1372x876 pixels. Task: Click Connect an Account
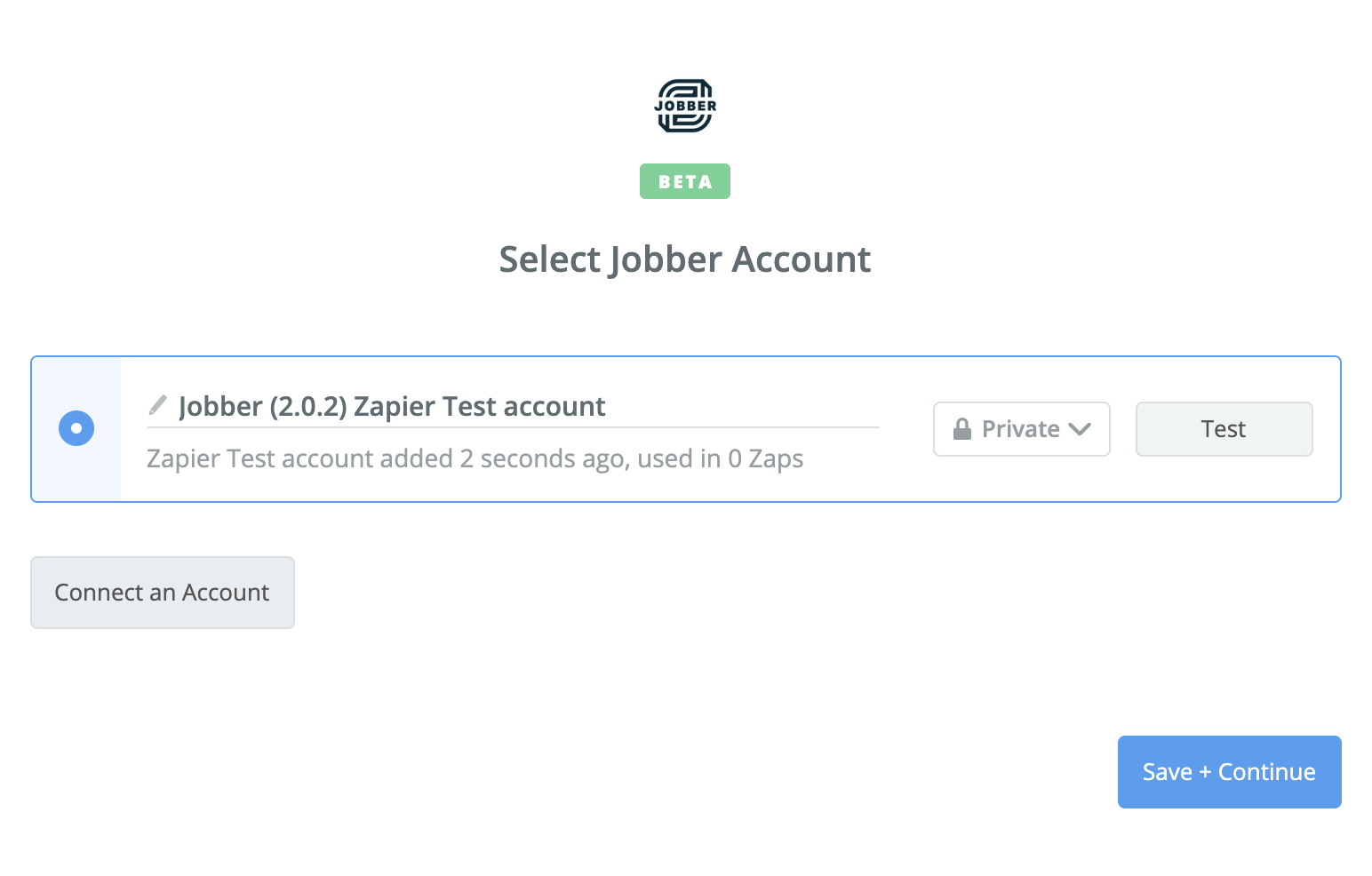click(163, 593)
